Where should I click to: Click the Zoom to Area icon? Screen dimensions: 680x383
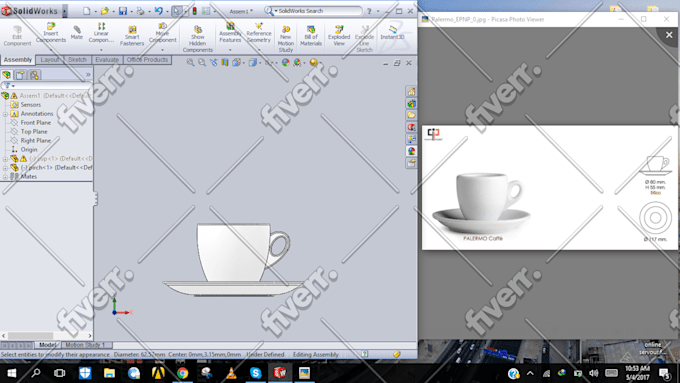click(202, 62)
